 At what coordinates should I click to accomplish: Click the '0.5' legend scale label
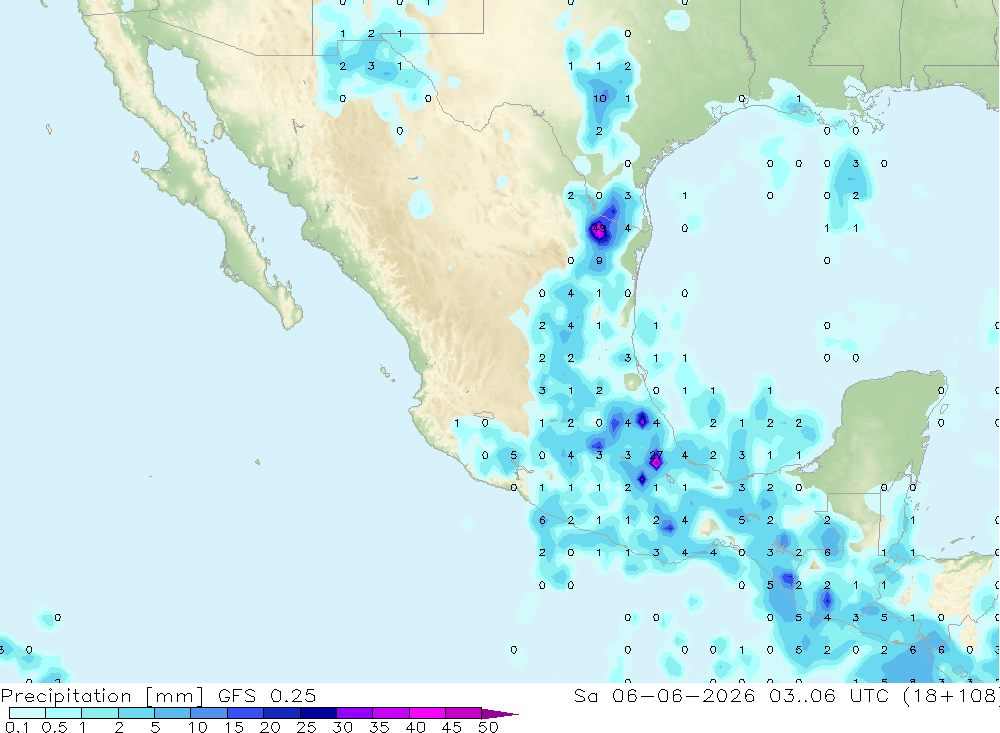pyautogui.click(x=54, y=727)
